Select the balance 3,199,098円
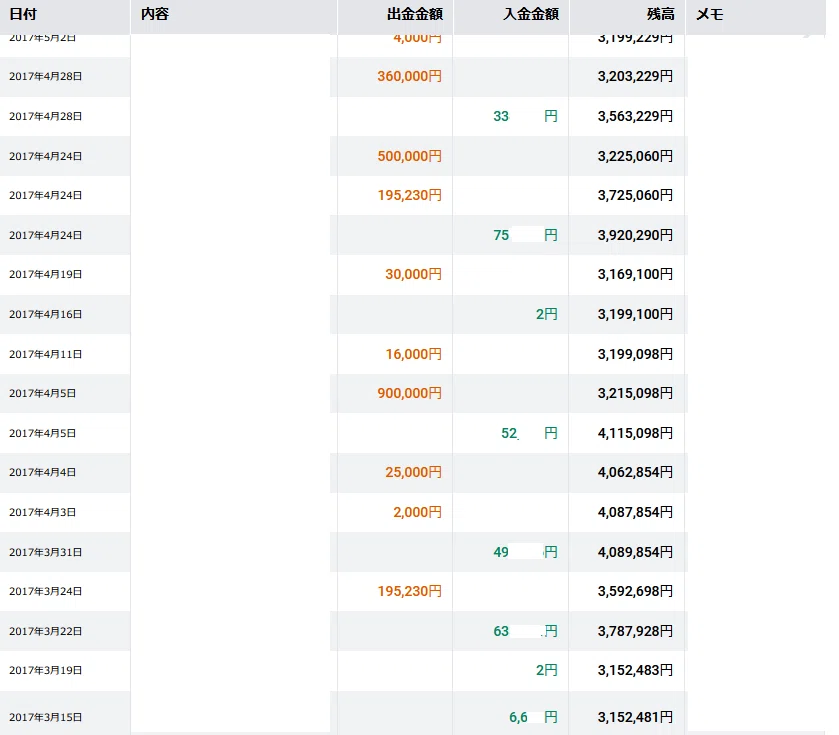This screenshot has width=839, height=735. pyautogui.click(x=635, y=354)
